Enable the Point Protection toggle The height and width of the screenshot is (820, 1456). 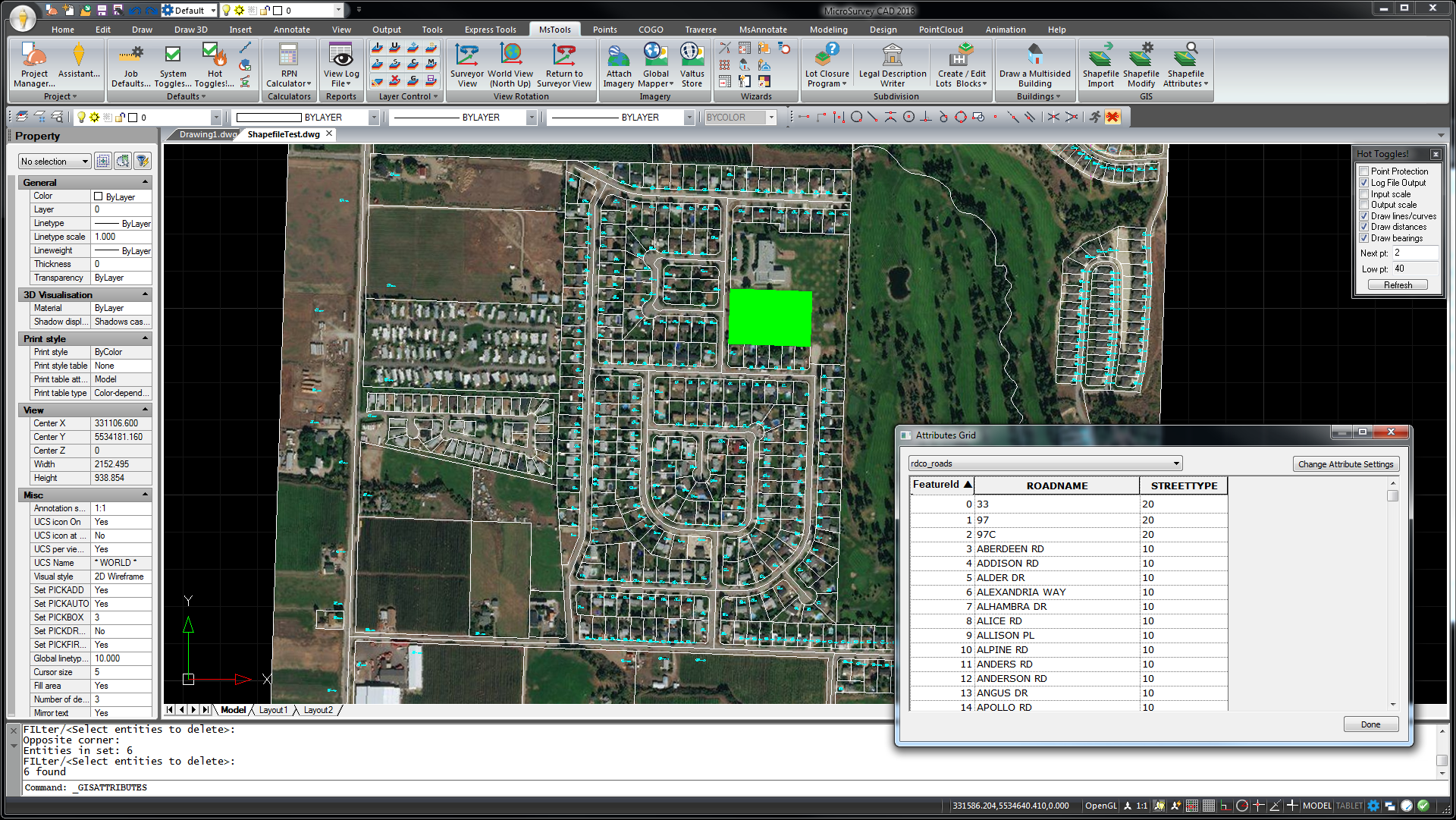(1364, 171)
